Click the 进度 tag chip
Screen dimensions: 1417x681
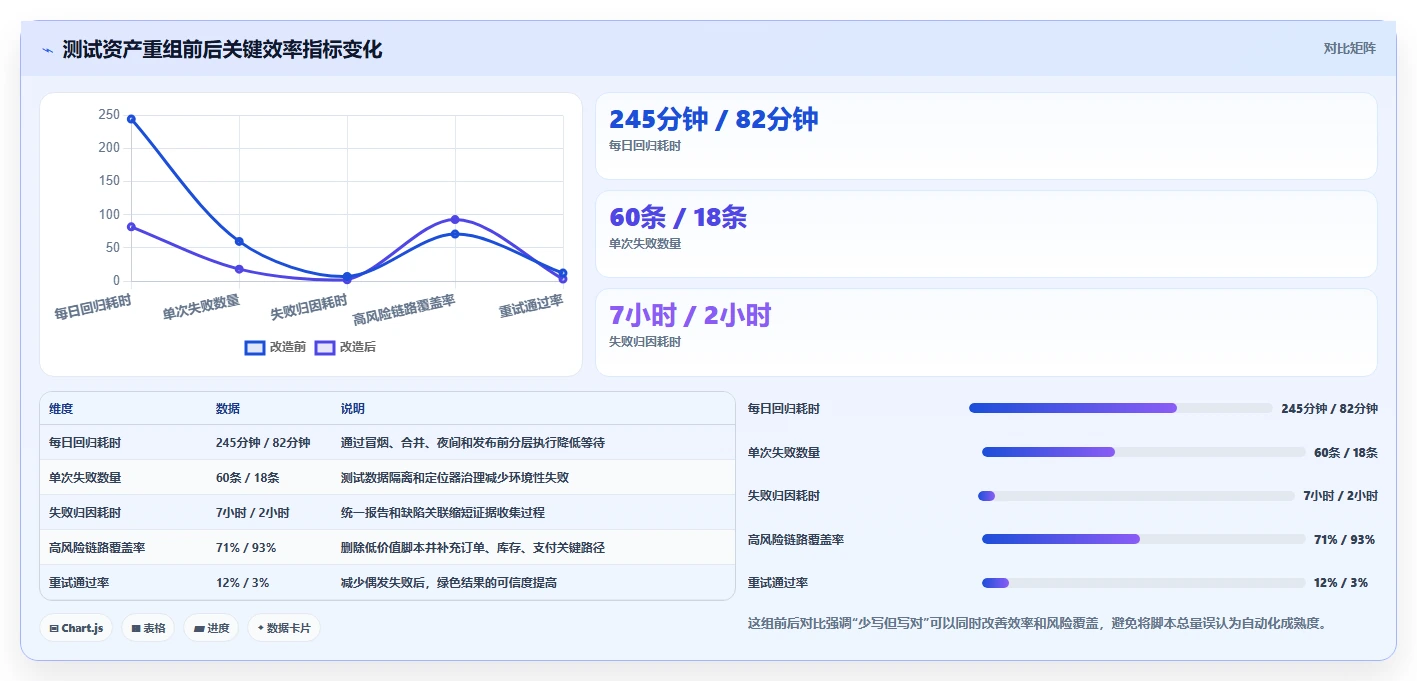[x=211, y=628]
